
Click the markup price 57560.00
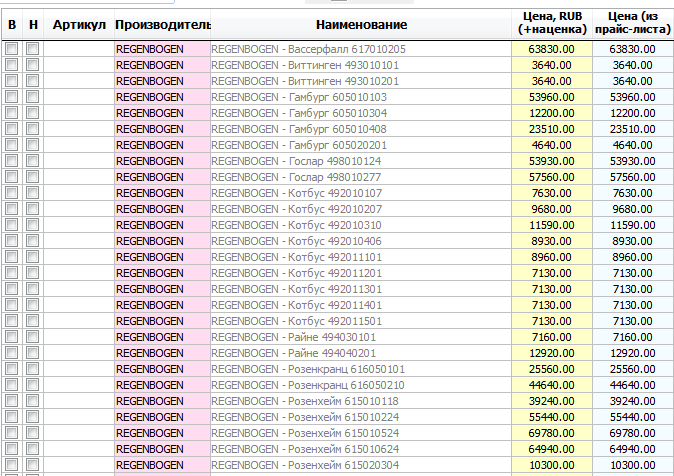point(551,177)
